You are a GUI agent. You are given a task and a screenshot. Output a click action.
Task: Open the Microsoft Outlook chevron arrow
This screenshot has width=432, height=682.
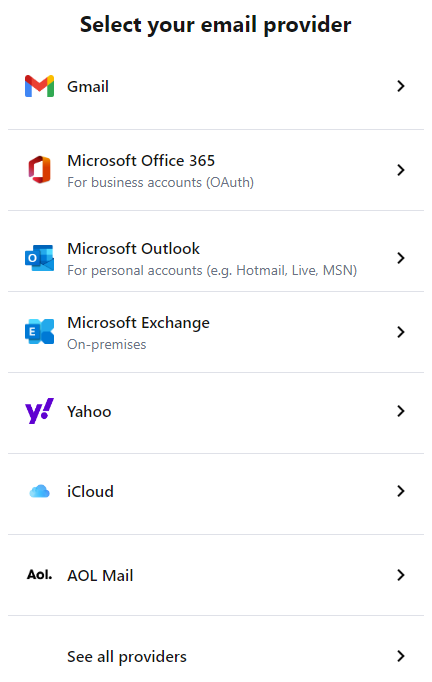(401, 258)
